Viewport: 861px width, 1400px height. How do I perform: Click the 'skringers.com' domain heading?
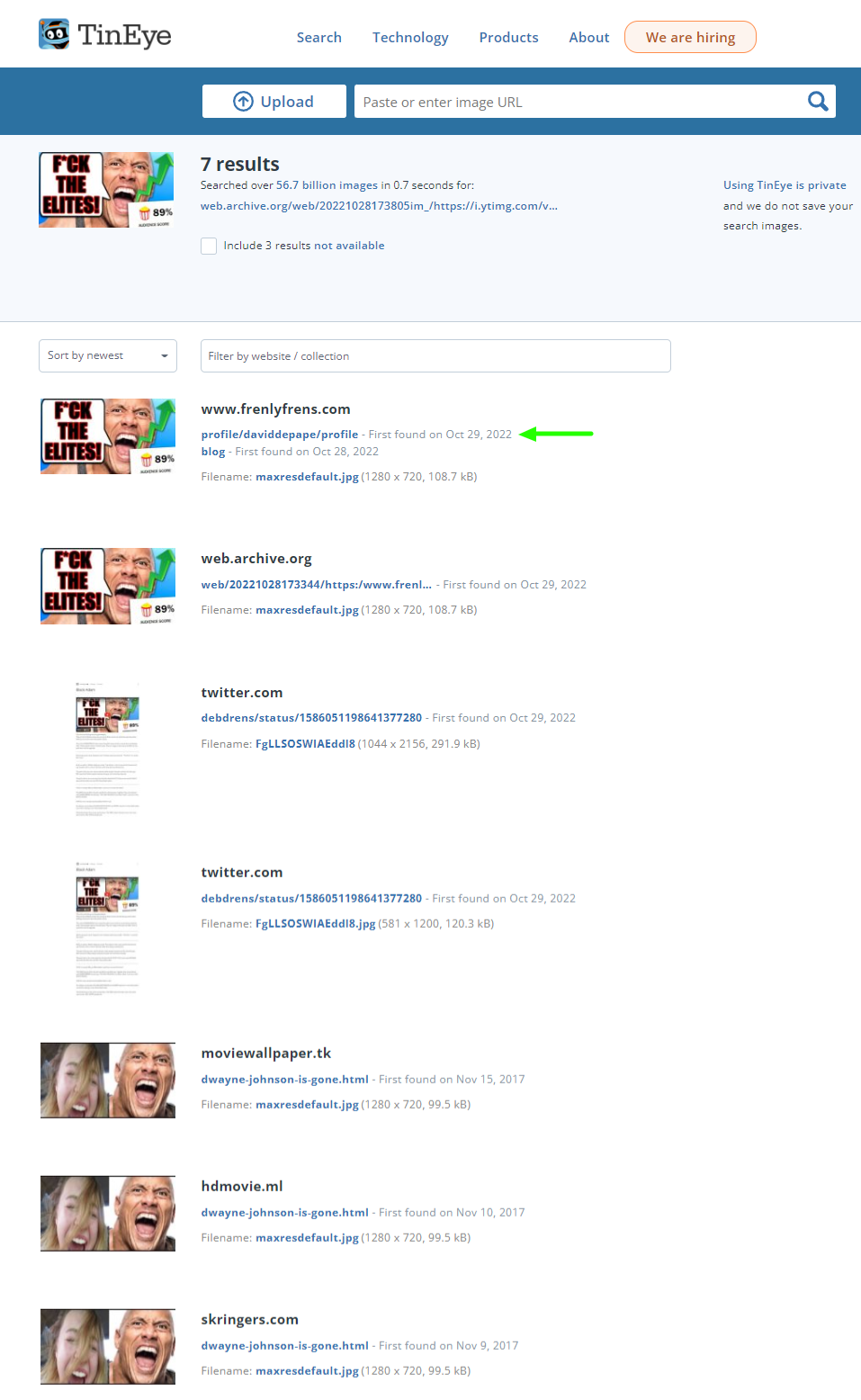click(x=250, y=1320)
